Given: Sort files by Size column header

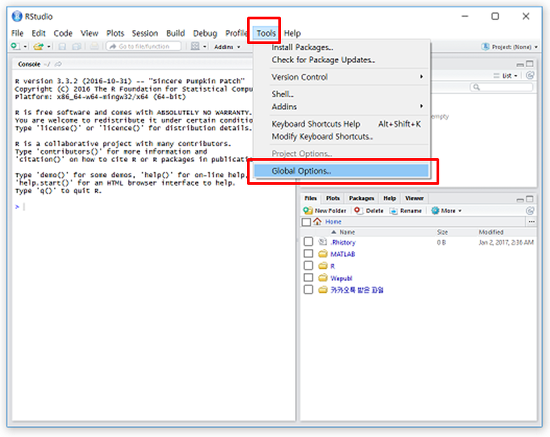Looking at the screenshot, I should click(442, 232).
